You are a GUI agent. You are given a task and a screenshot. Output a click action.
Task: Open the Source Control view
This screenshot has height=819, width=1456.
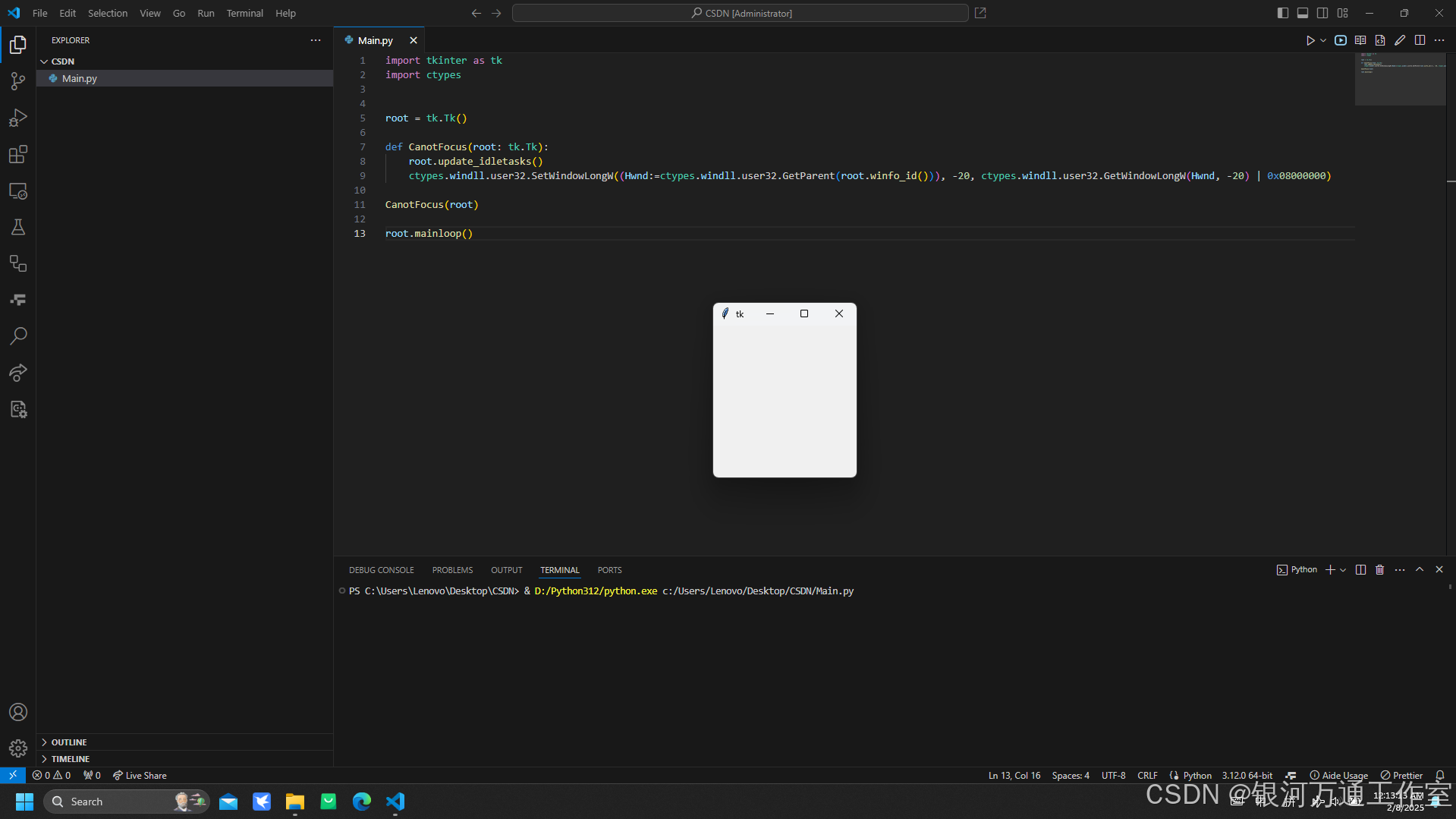pyautogui.click(x=18, y=81)
